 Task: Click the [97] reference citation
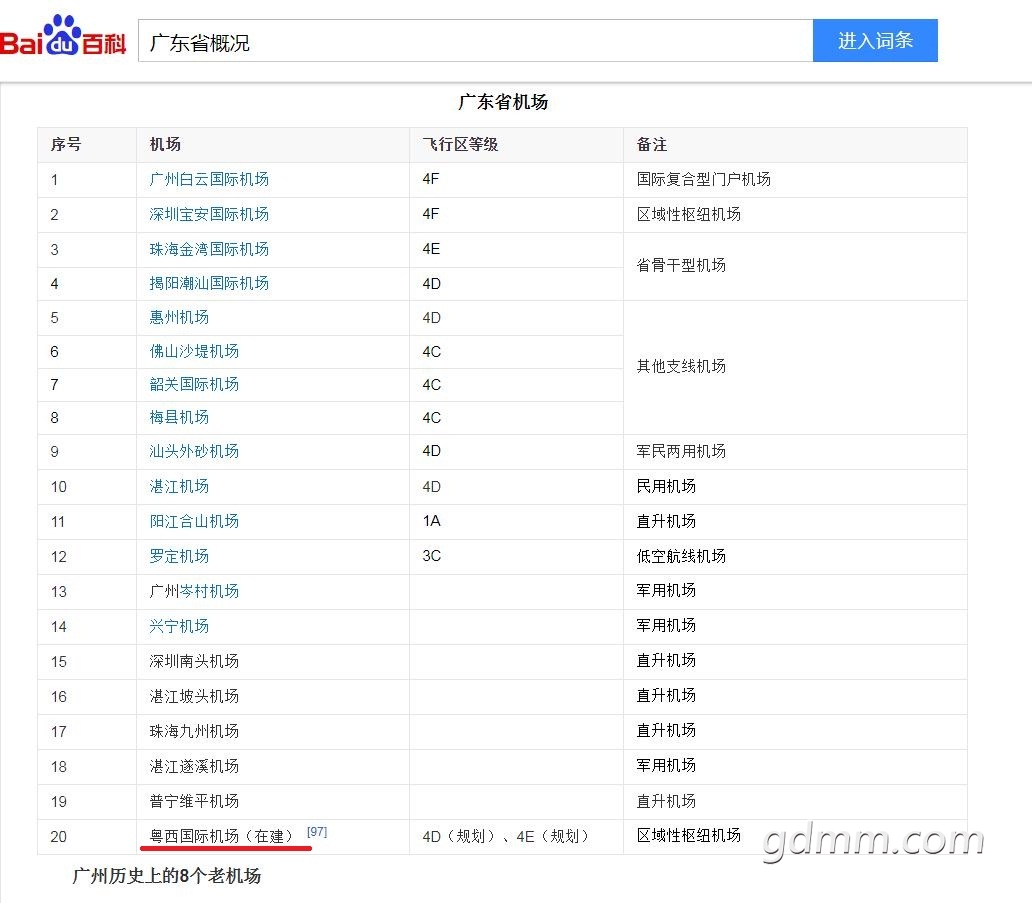(317, 831)
